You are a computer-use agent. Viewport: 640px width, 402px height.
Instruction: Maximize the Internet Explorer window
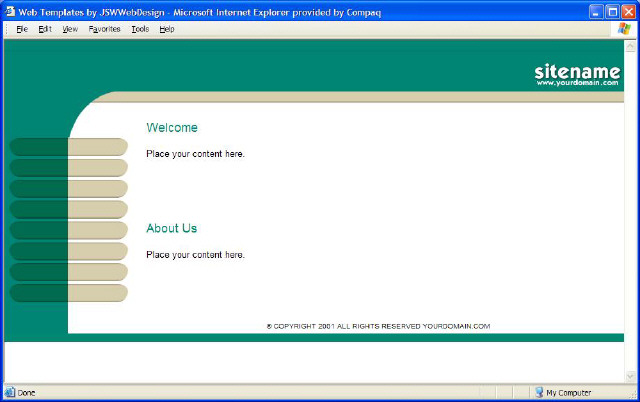(612, 10)
